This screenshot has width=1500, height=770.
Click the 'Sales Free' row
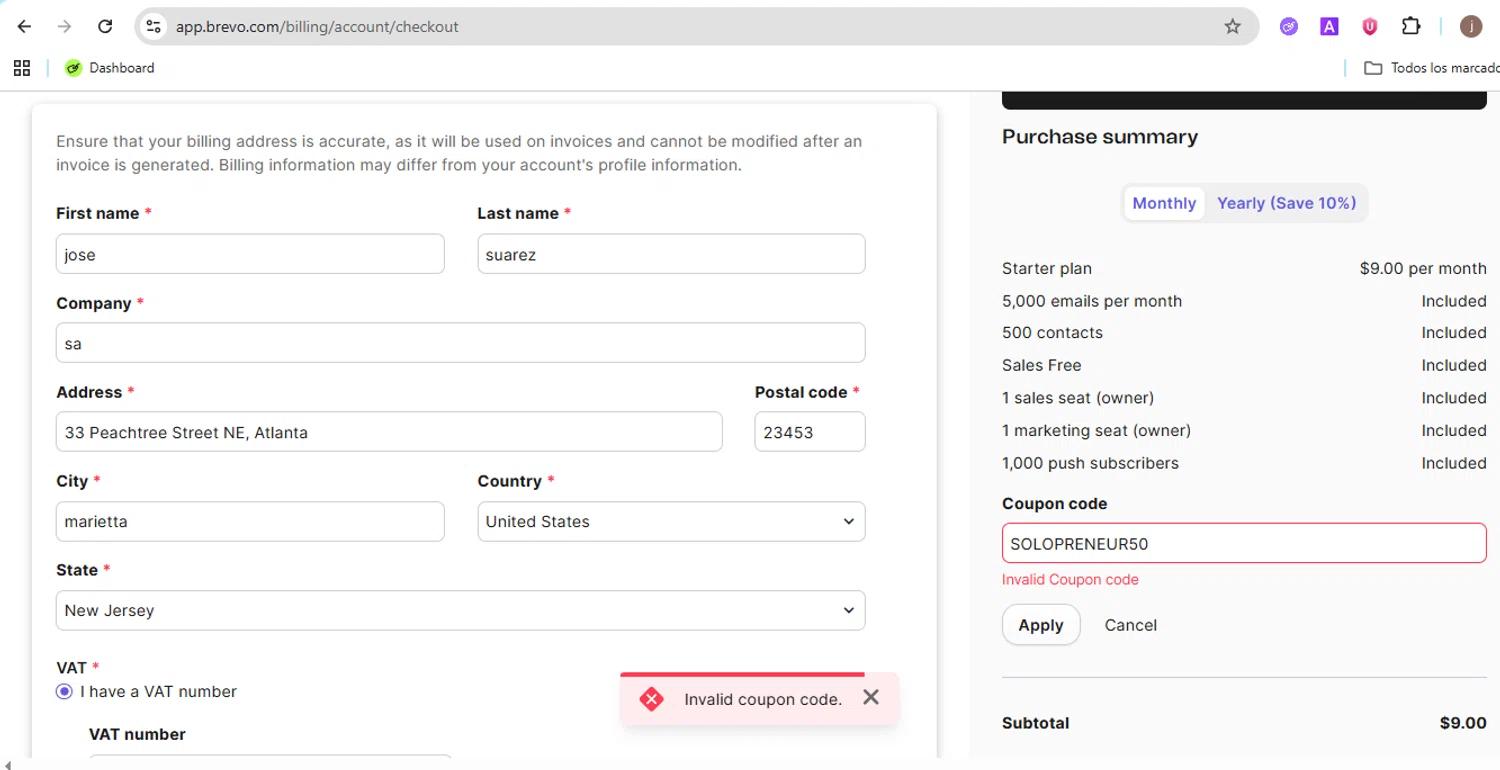[x=1244, y=365]
